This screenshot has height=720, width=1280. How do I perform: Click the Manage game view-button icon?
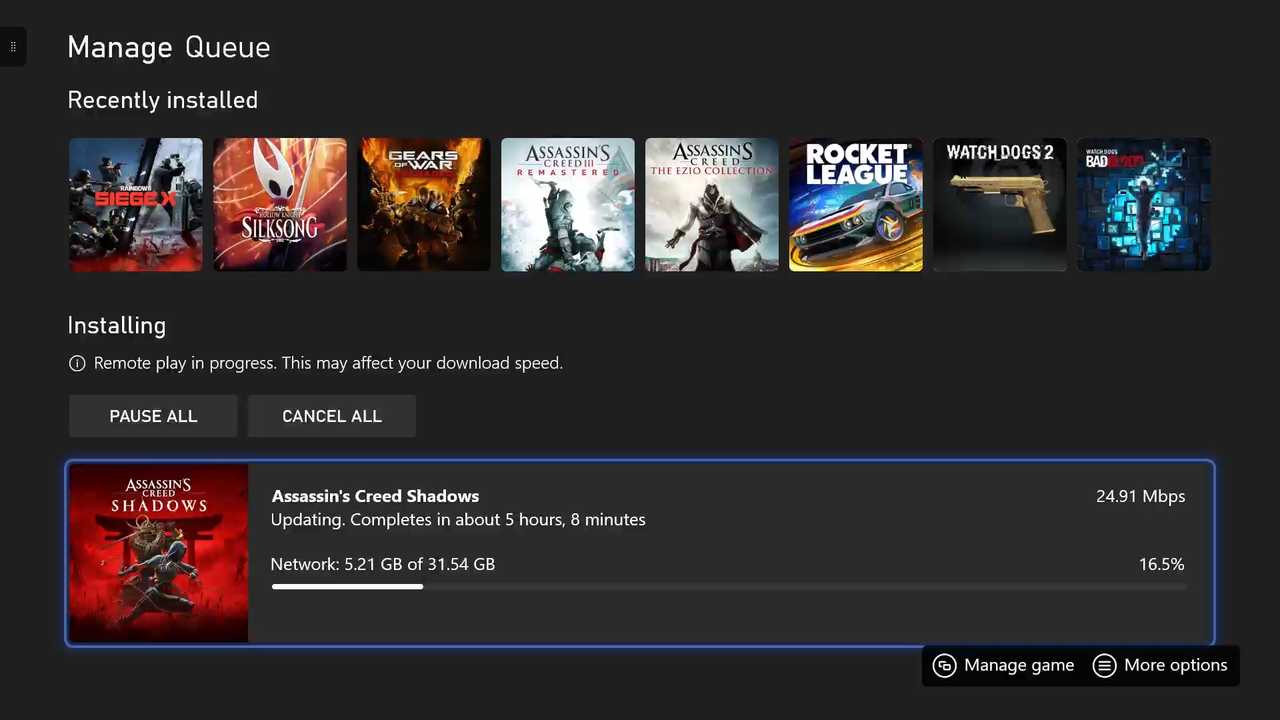point(944,666)
